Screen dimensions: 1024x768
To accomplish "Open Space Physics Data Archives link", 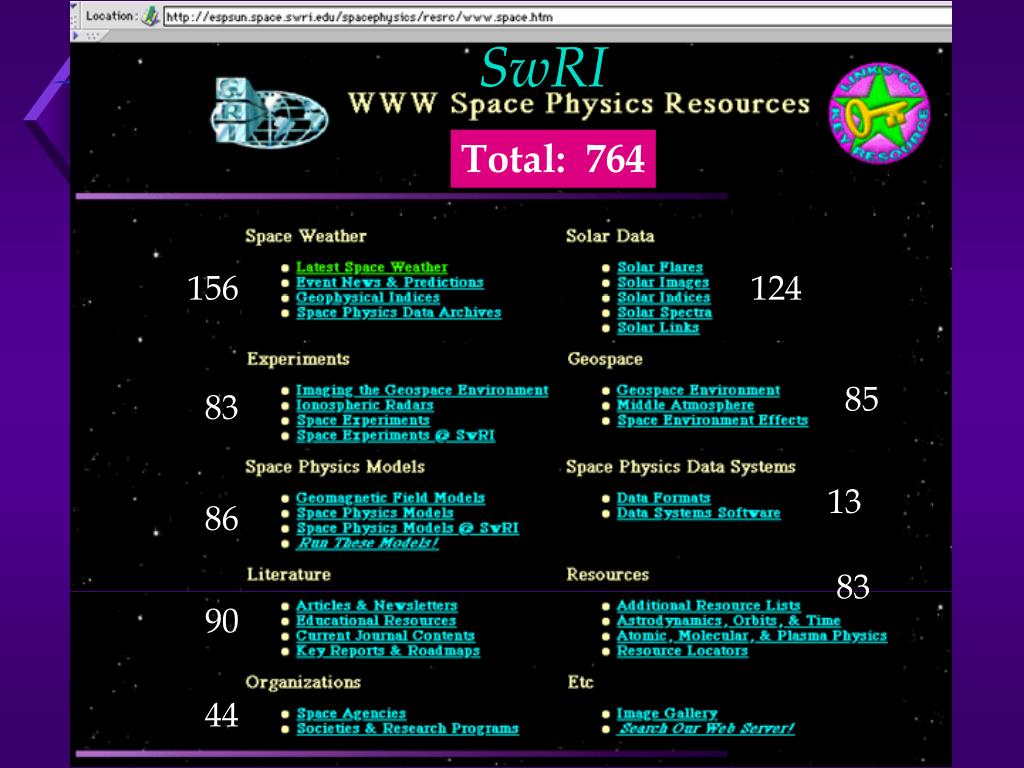I will (398, 312).
